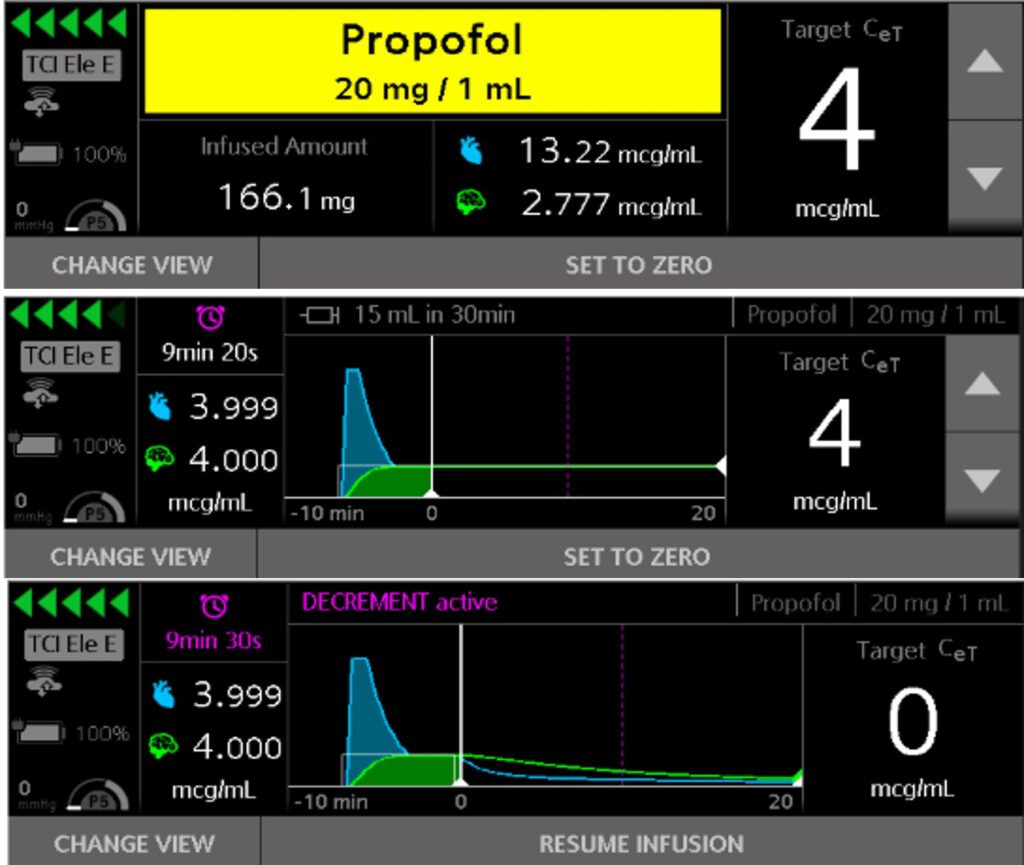Click blue heart icon in bottom panel
The width and height of the screenshot is (1024, 865).
pos(164,694)
